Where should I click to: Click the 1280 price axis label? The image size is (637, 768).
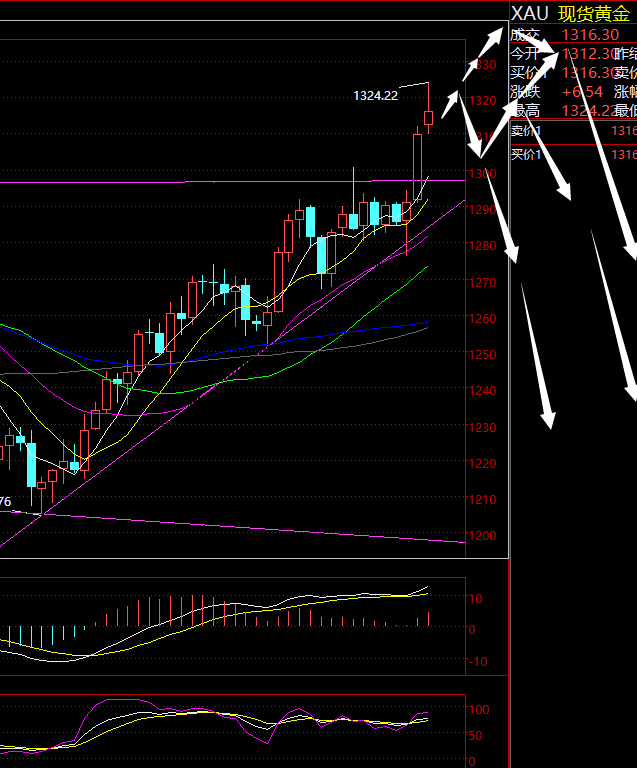click(x=483, y=246)
